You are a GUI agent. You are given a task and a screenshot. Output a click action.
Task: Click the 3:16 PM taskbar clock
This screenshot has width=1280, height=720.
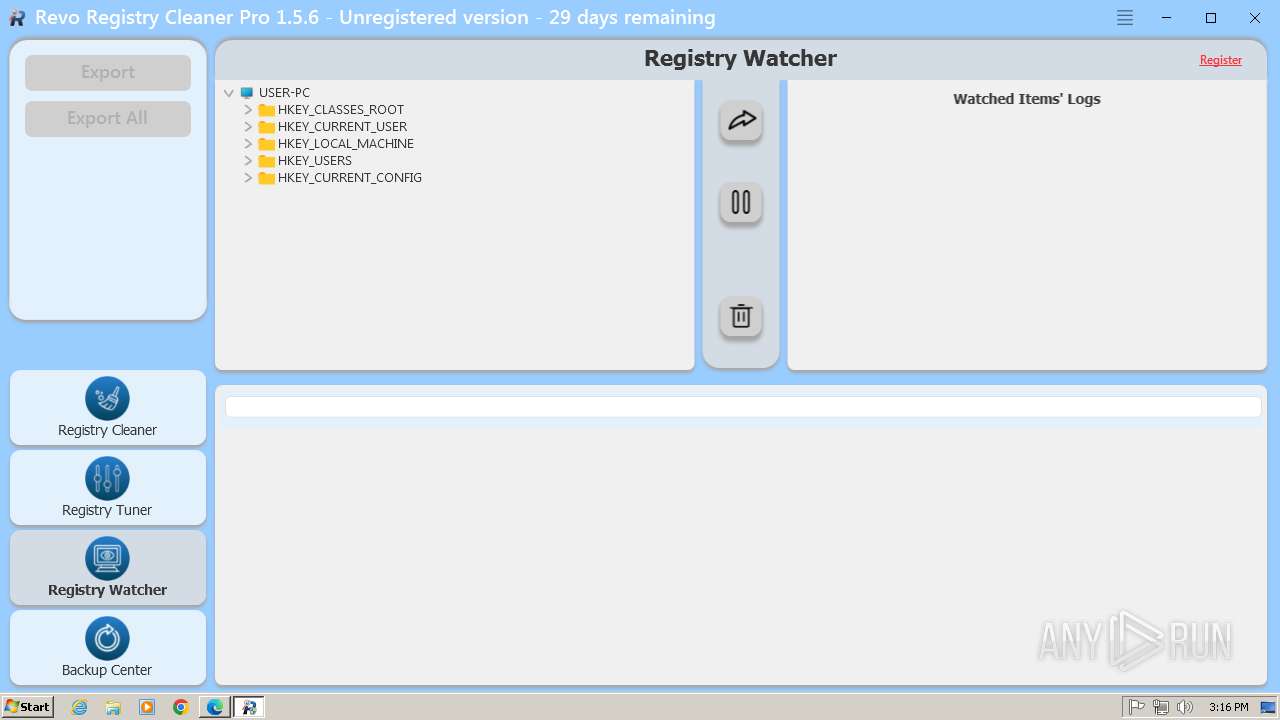tap(1228, 707)
